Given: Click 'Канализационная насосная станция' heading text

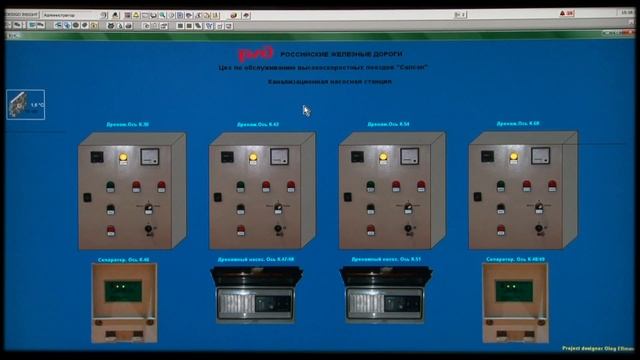Looking at the screenshot, I should click(x=329, y=82).
